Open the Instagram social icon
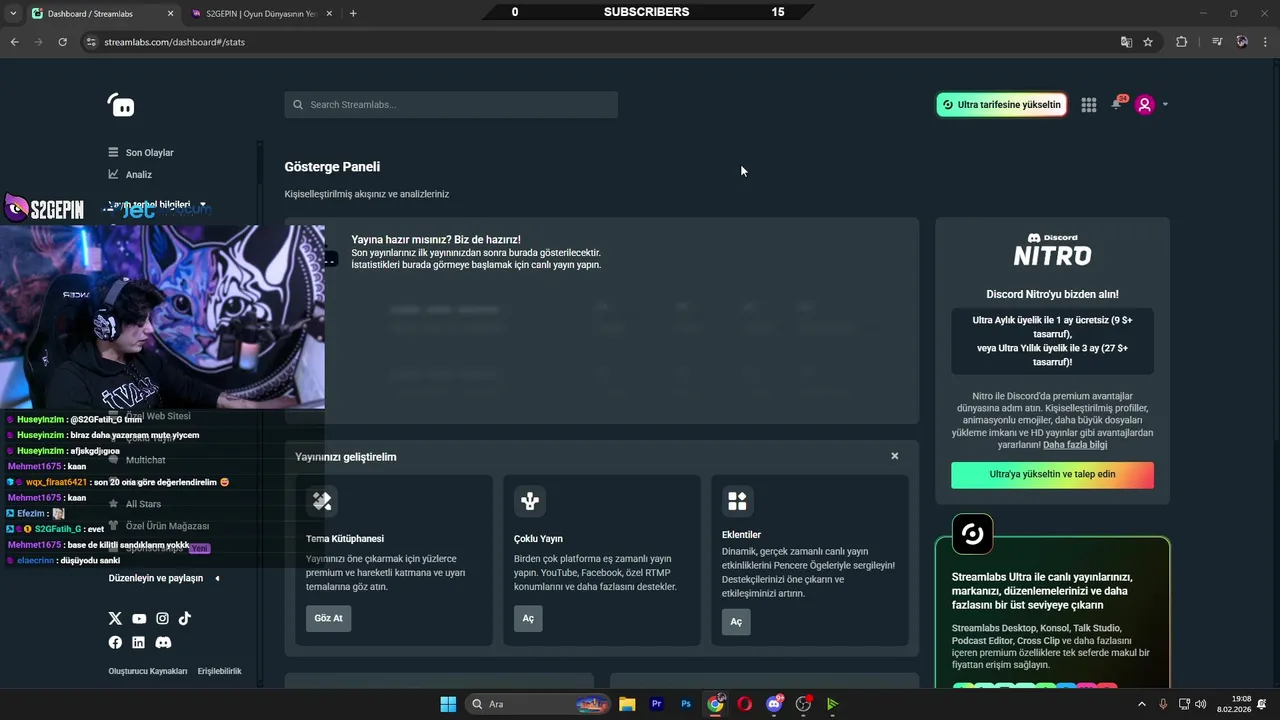 tap(162, 619)
